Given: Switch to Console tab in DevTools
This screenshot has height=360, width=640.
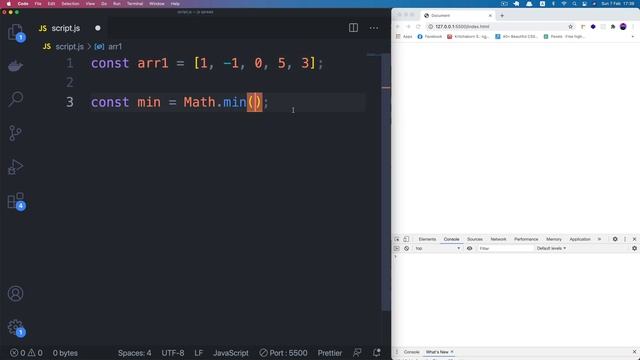Looking at the screenshot, I should click(451, 239).
